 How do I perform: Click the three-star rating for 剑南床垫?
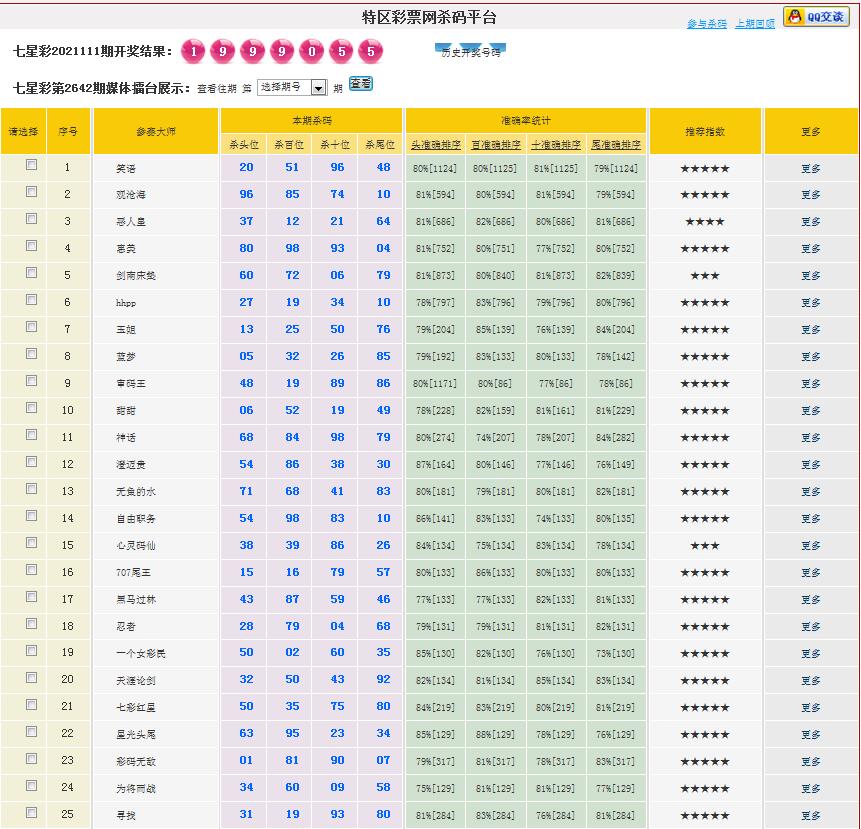[x=705, y=275]
